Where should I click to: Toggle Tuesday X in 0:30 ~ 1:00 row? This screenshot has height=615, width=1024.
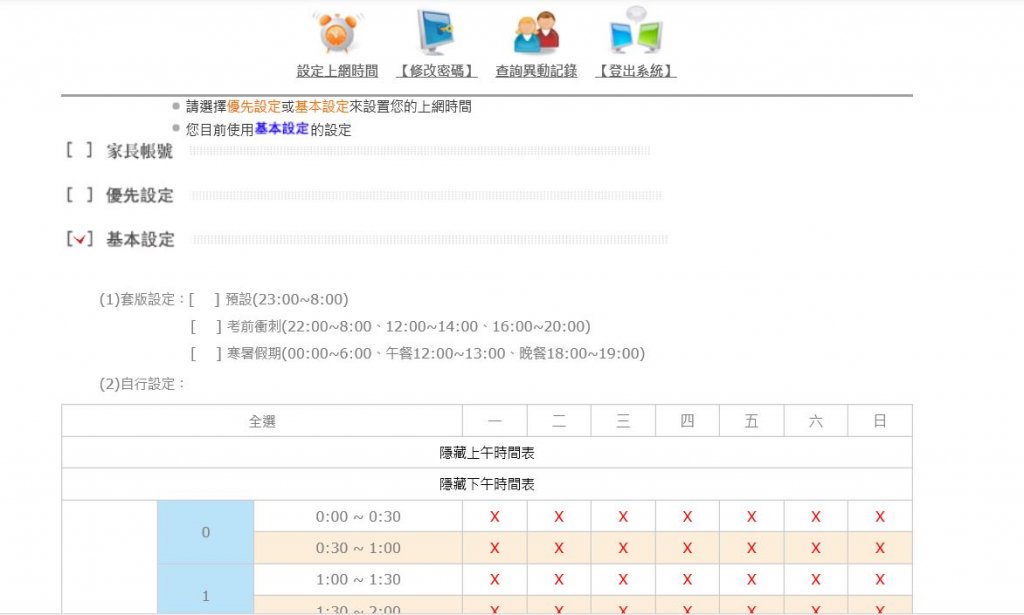click(x=559, y=548)
